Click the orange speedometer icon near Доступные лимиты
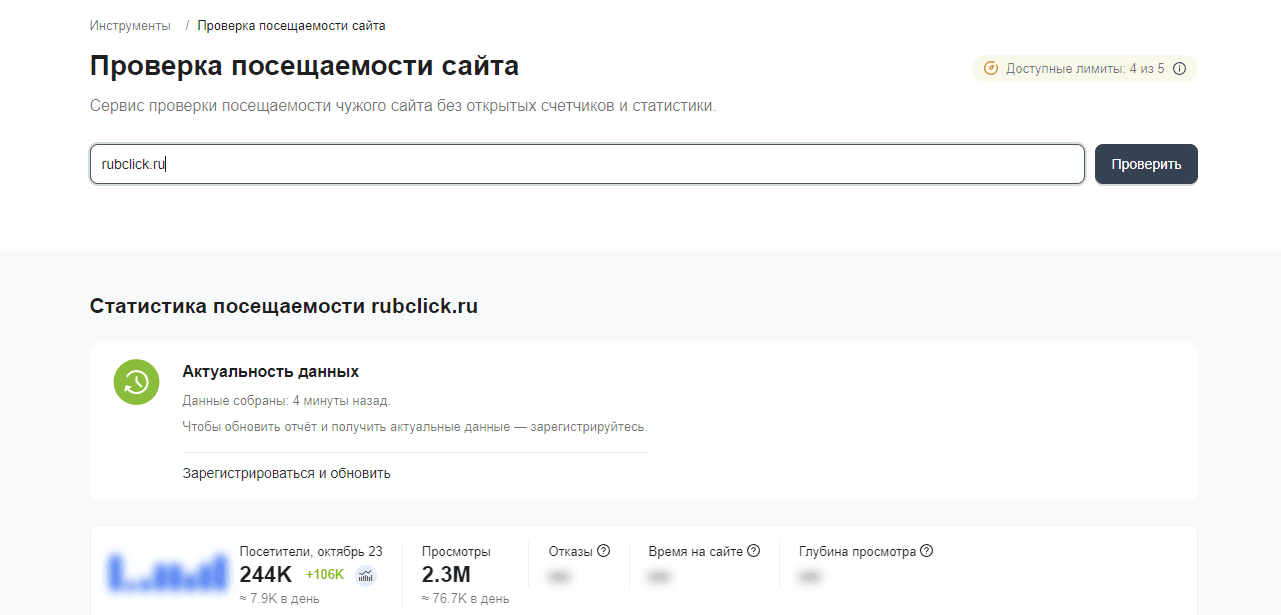 (x=991, y=68)
